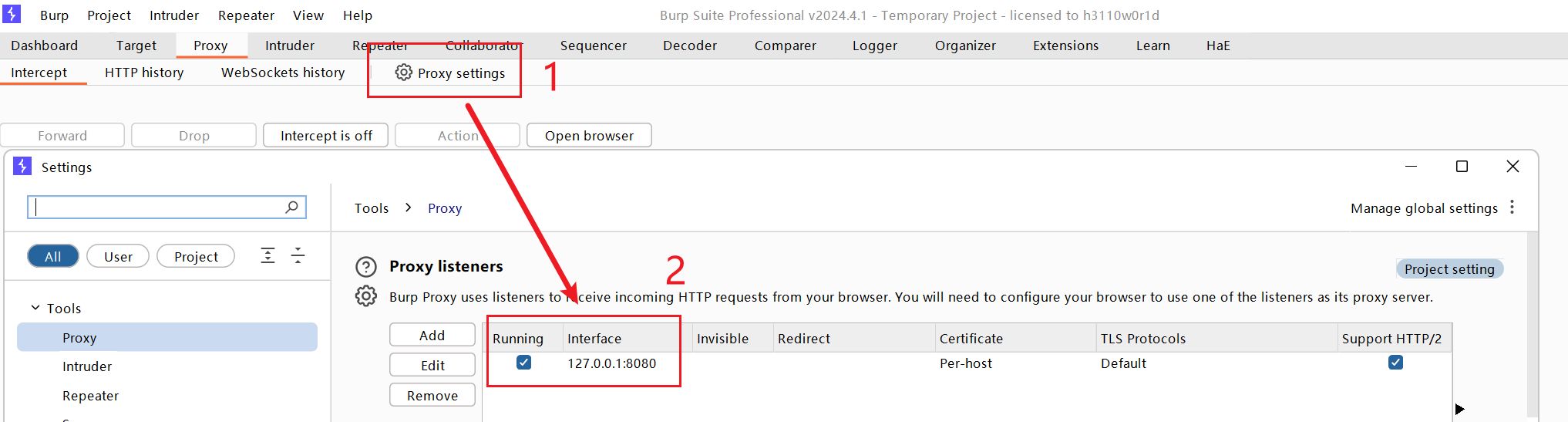Switch to the Target tab

(x=136, y=46)
